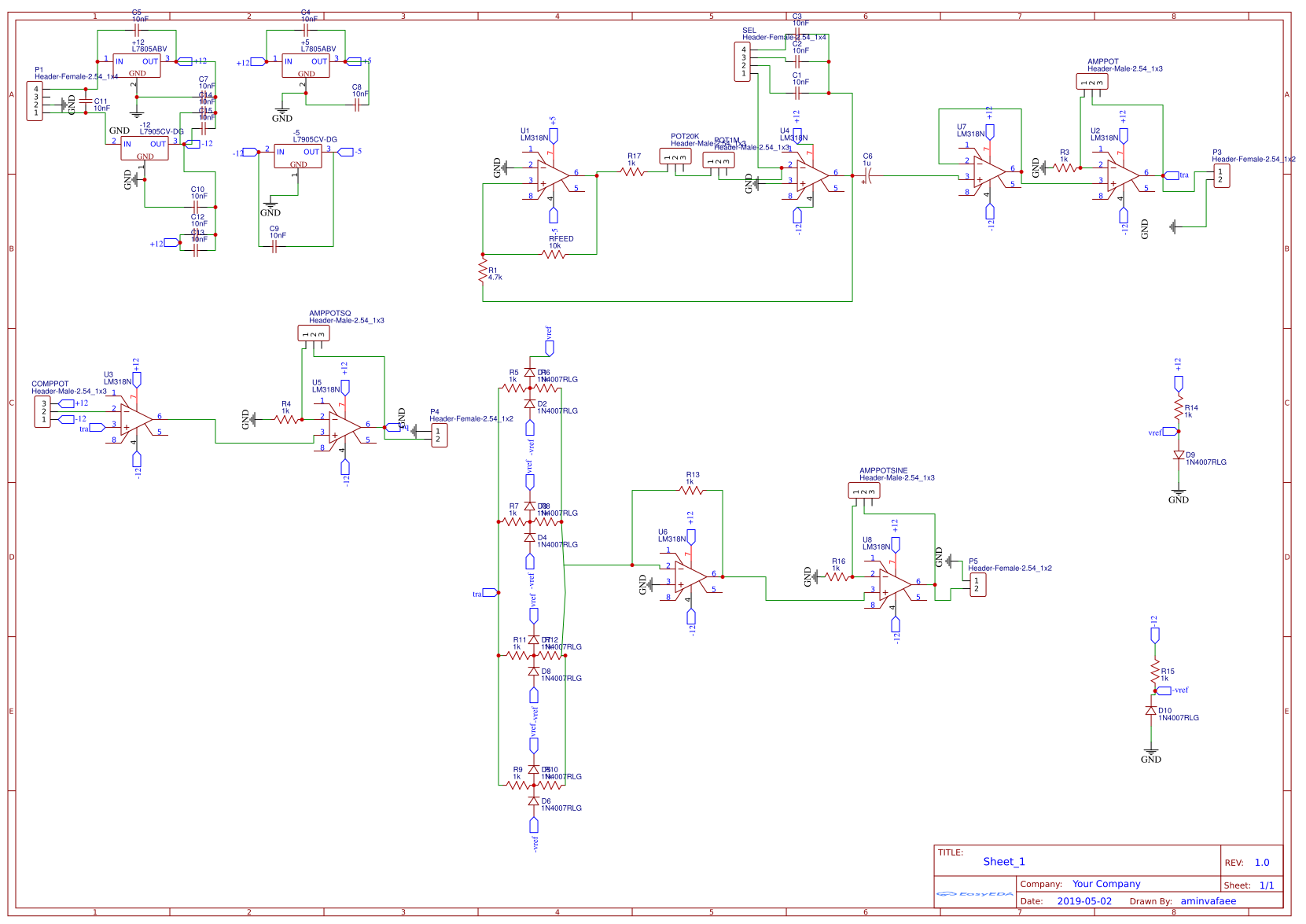Viewport: 1306px width, 924px height.
Task: Click the D10 diode symbol
Action: click(x=1151, y=711)
